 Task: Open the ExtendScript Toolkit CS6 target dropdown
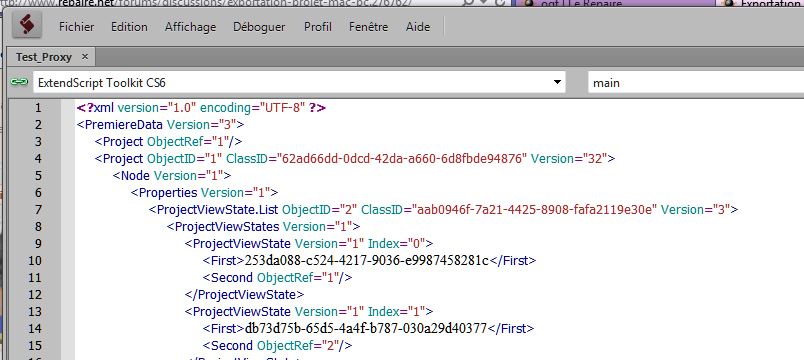coord(299,83)
